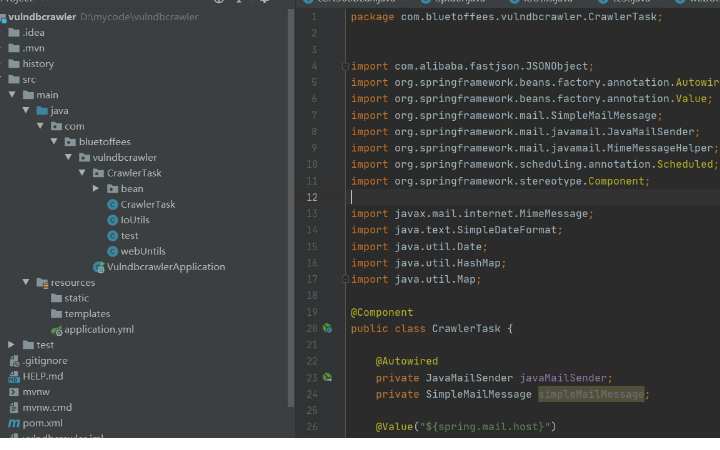Click java.util.Map import on line 17
Viewport: 720px width, 450px height.
(x=435, y=279)
